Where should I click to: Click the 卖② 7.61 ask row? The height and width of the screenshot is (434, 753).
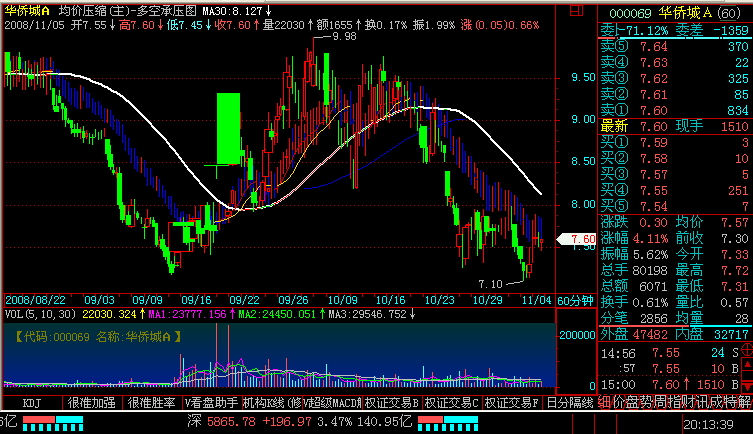(x=674, y=94)
